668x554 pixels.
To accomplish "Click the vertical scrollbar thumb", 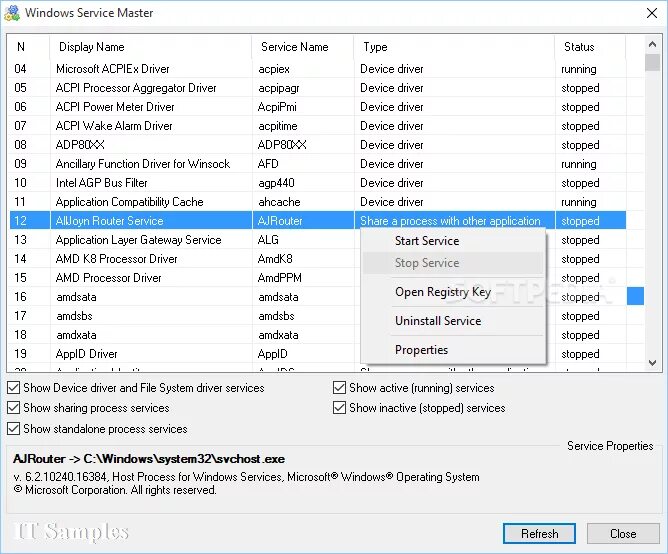I will (652, 62).
